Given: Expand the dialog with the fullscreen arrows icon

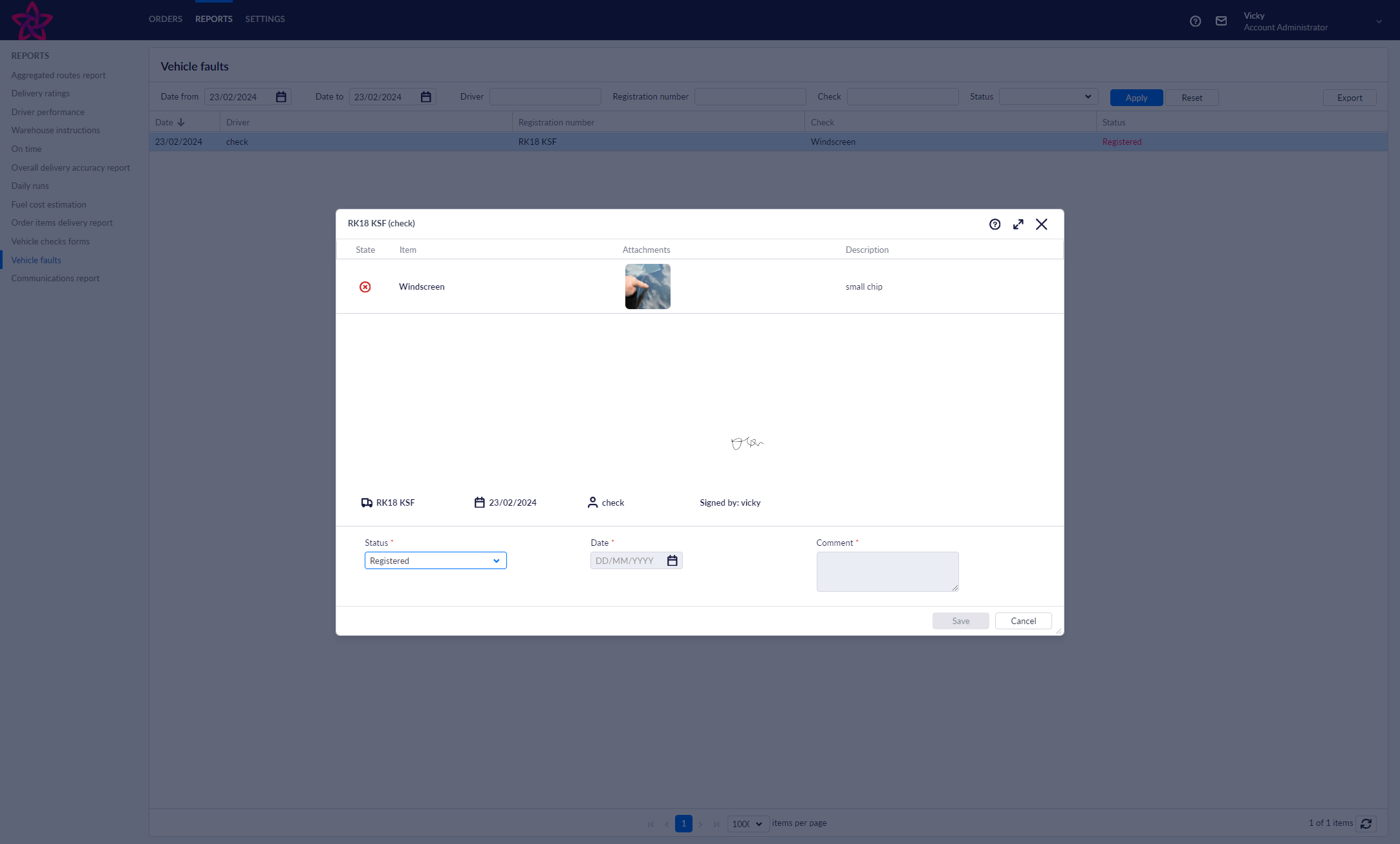Looking at the screenshot, I should tap(1018, 224).
